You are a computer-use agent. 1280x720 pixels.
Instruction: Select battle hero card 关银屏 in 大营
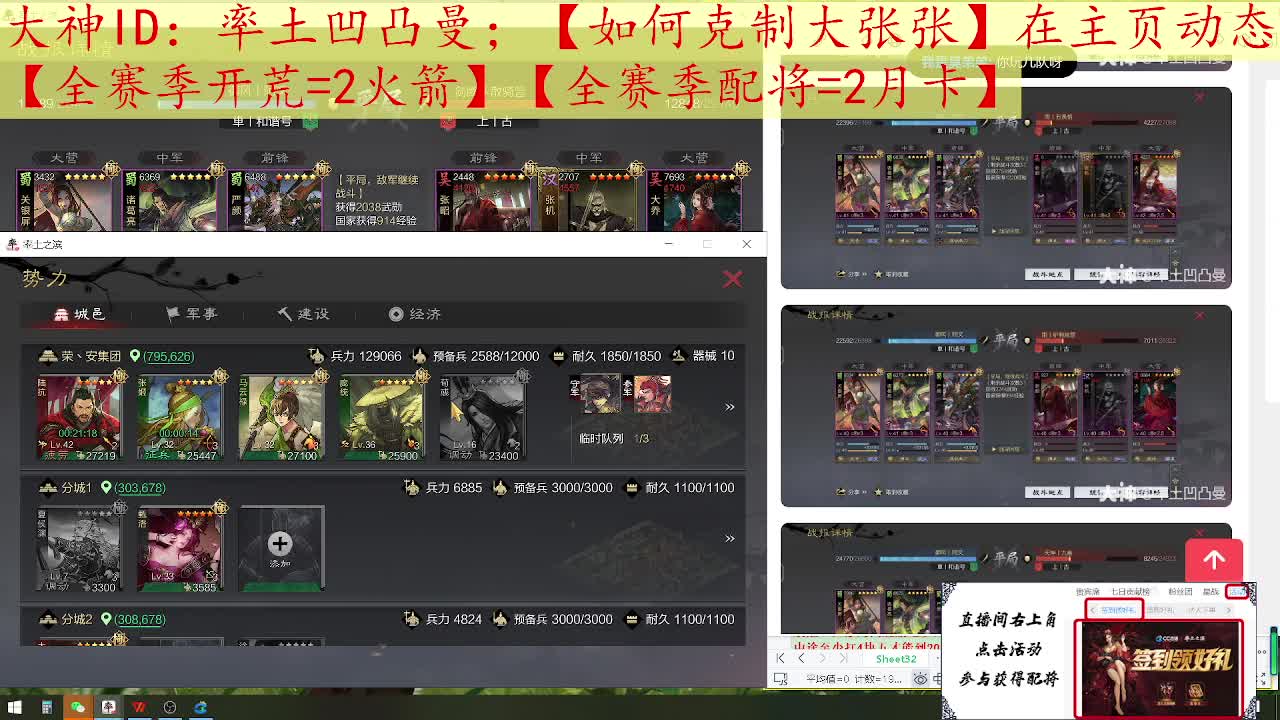64,199
